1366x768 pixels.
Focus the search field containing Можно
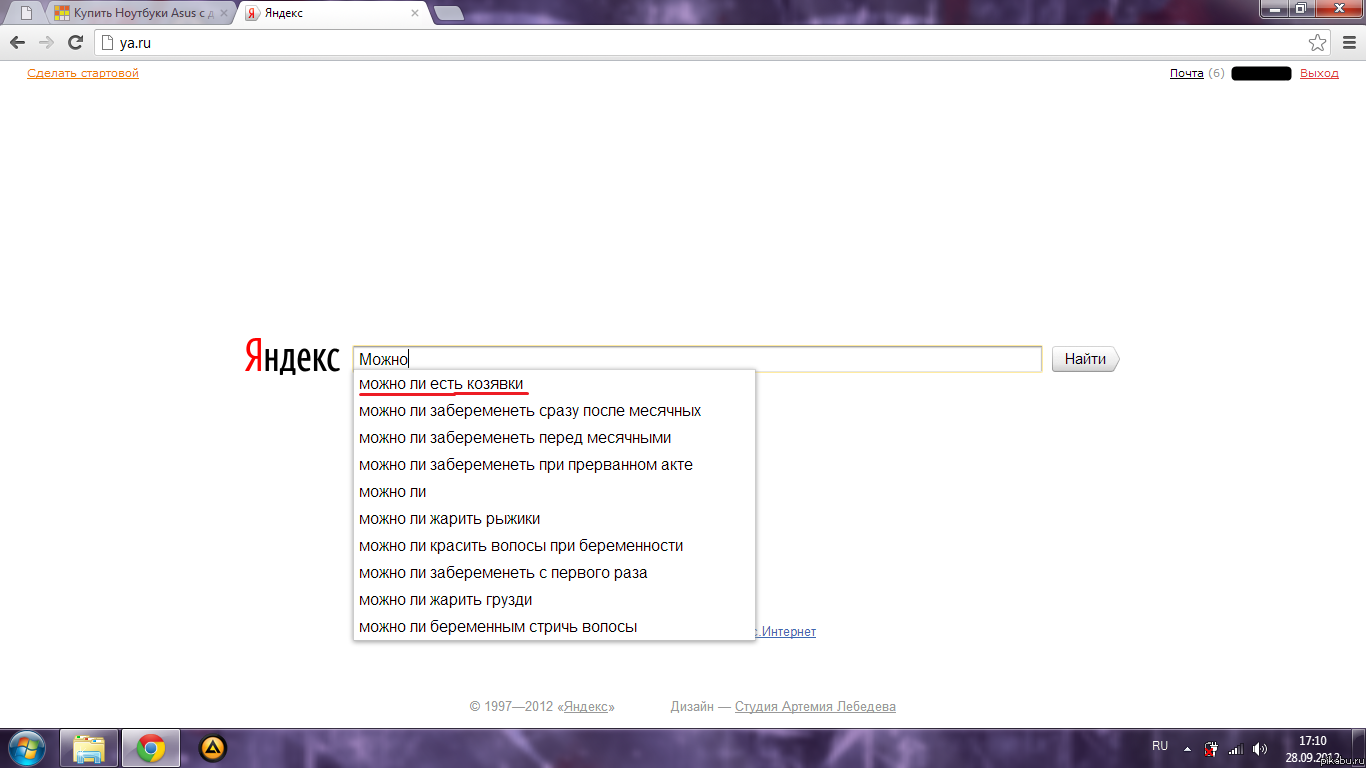click(697, 359)
